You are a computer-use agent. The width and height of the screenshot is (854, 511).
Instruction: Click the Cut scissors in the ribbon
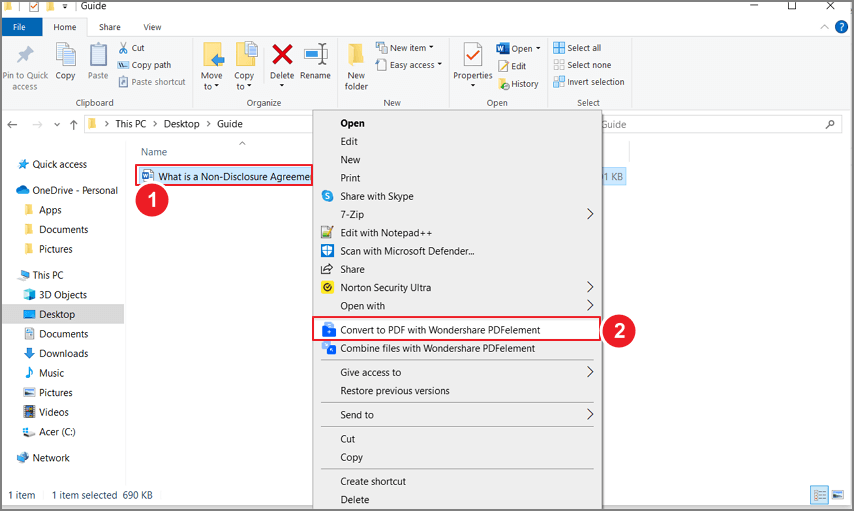[x=123, y=48]
